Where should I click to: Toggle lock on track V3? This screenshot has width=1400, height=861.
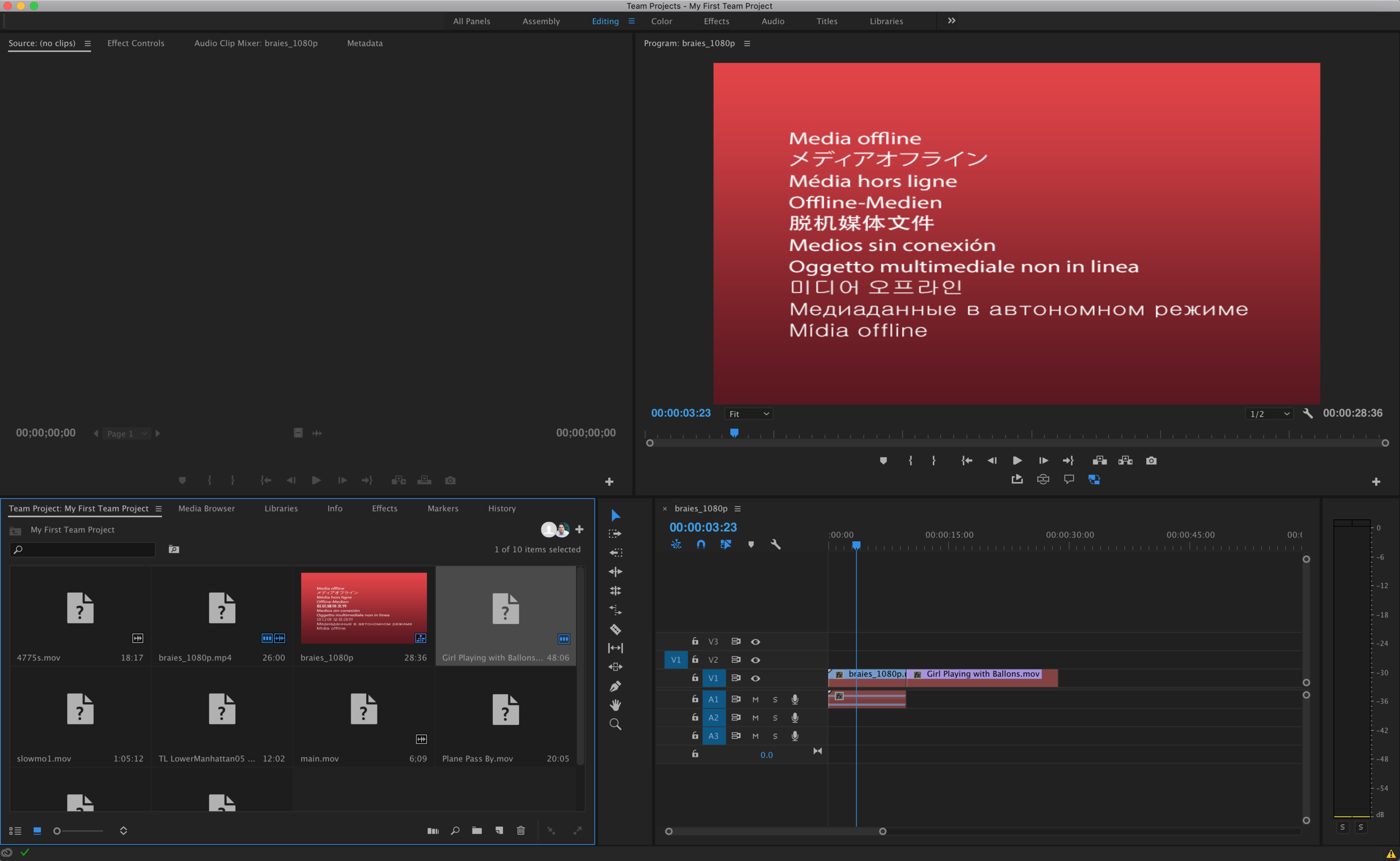coord(695,641)
